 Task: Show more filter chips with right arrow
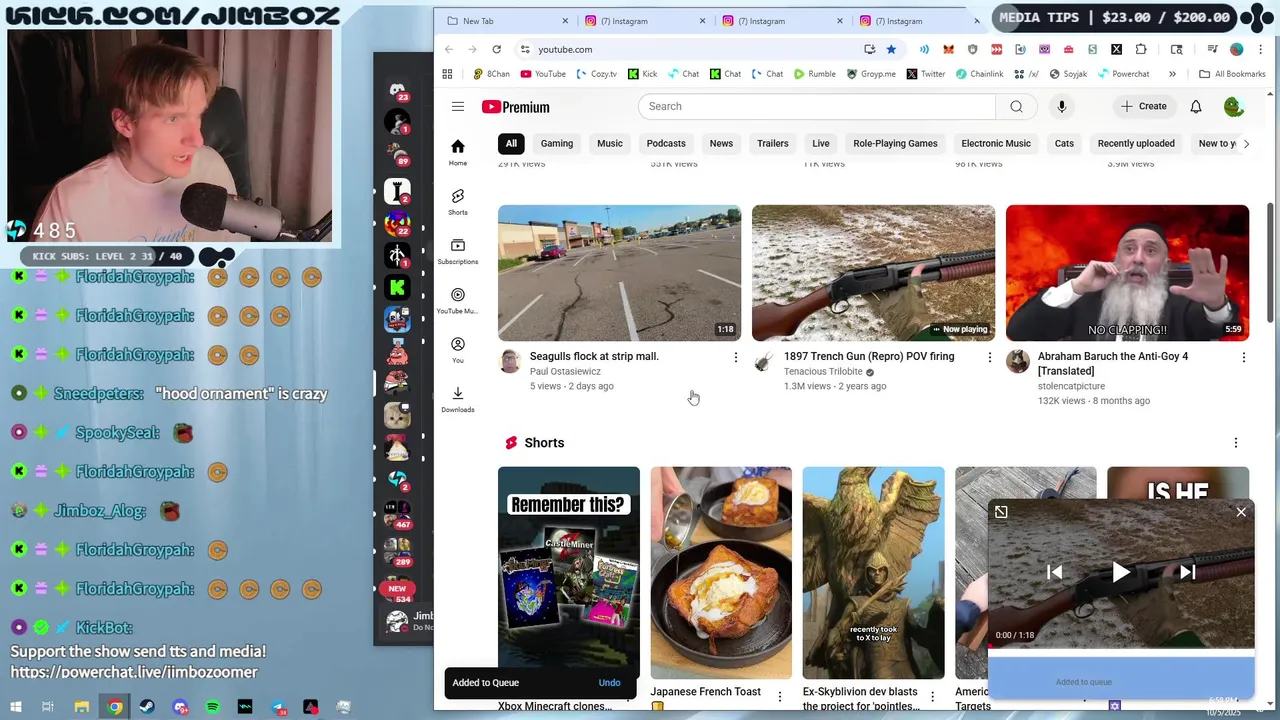1246,143
